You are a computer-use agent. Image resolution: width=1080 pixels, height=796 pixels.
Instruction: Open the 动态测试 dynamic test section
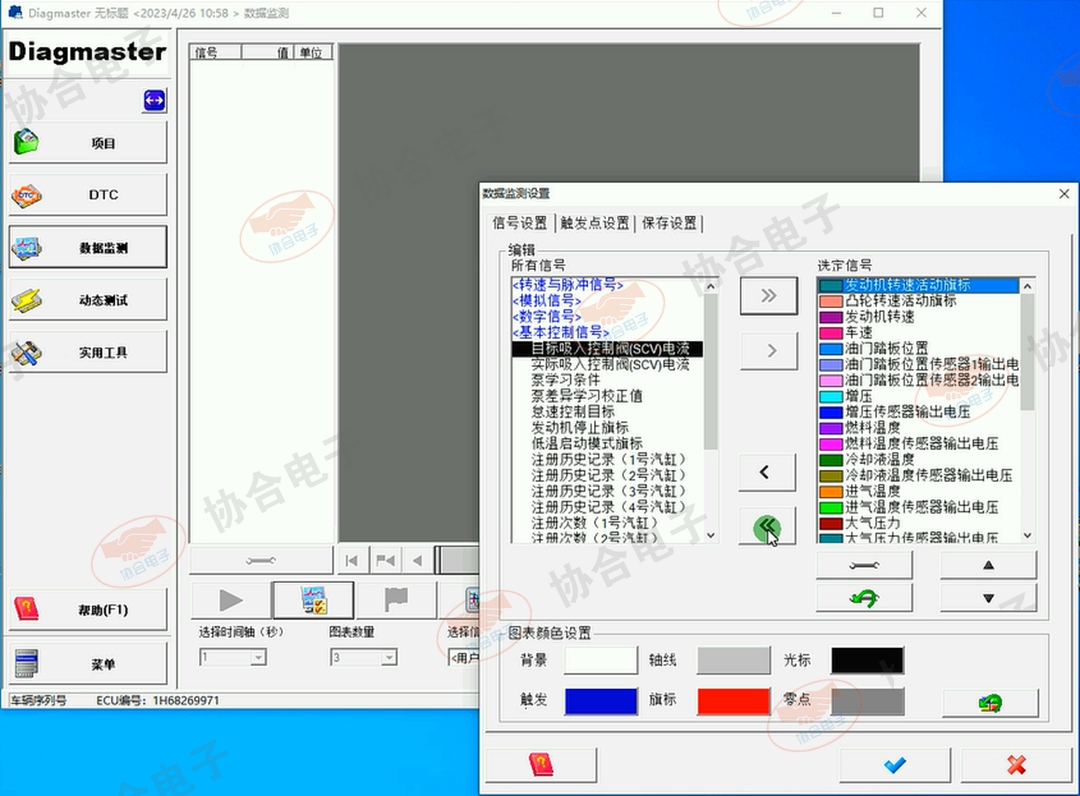point(87,300)
